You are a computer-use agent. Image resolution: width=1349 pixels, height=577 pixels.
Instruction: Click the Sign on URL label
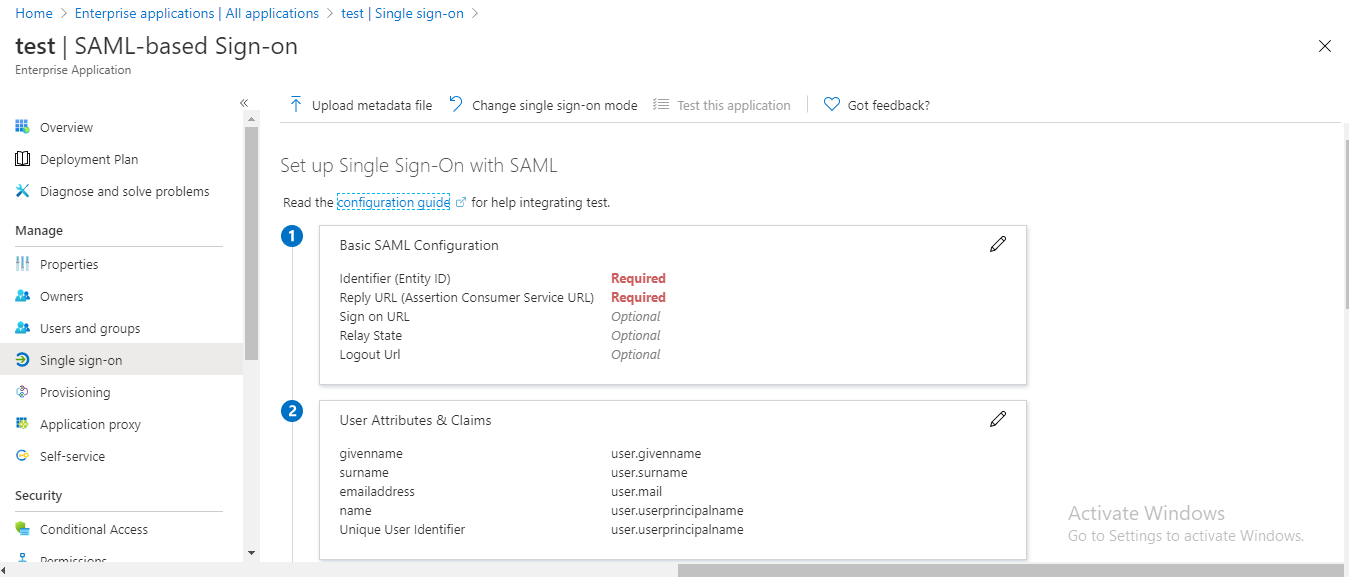tap(375, 317)
